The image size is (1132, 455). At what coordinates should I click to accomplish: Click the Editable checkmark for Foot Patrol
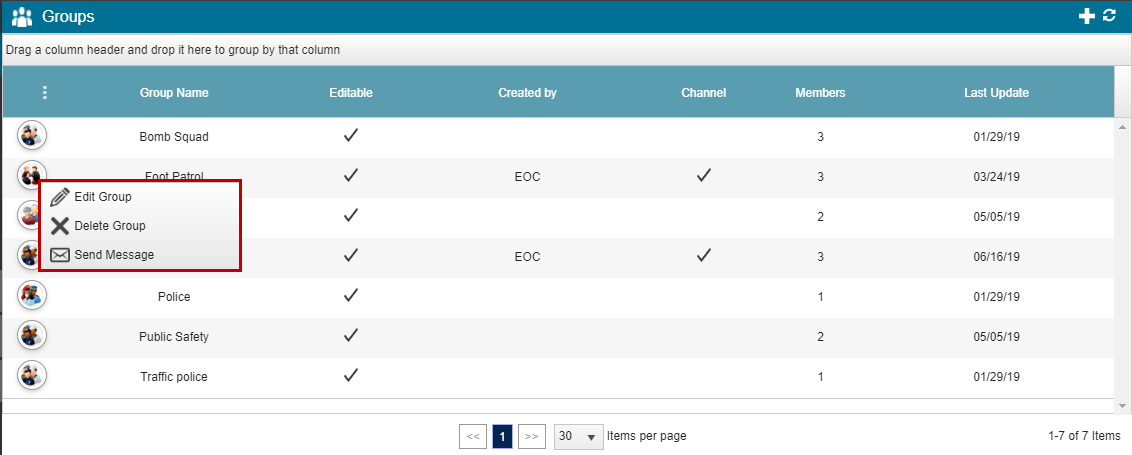click(x=351, y=175)
